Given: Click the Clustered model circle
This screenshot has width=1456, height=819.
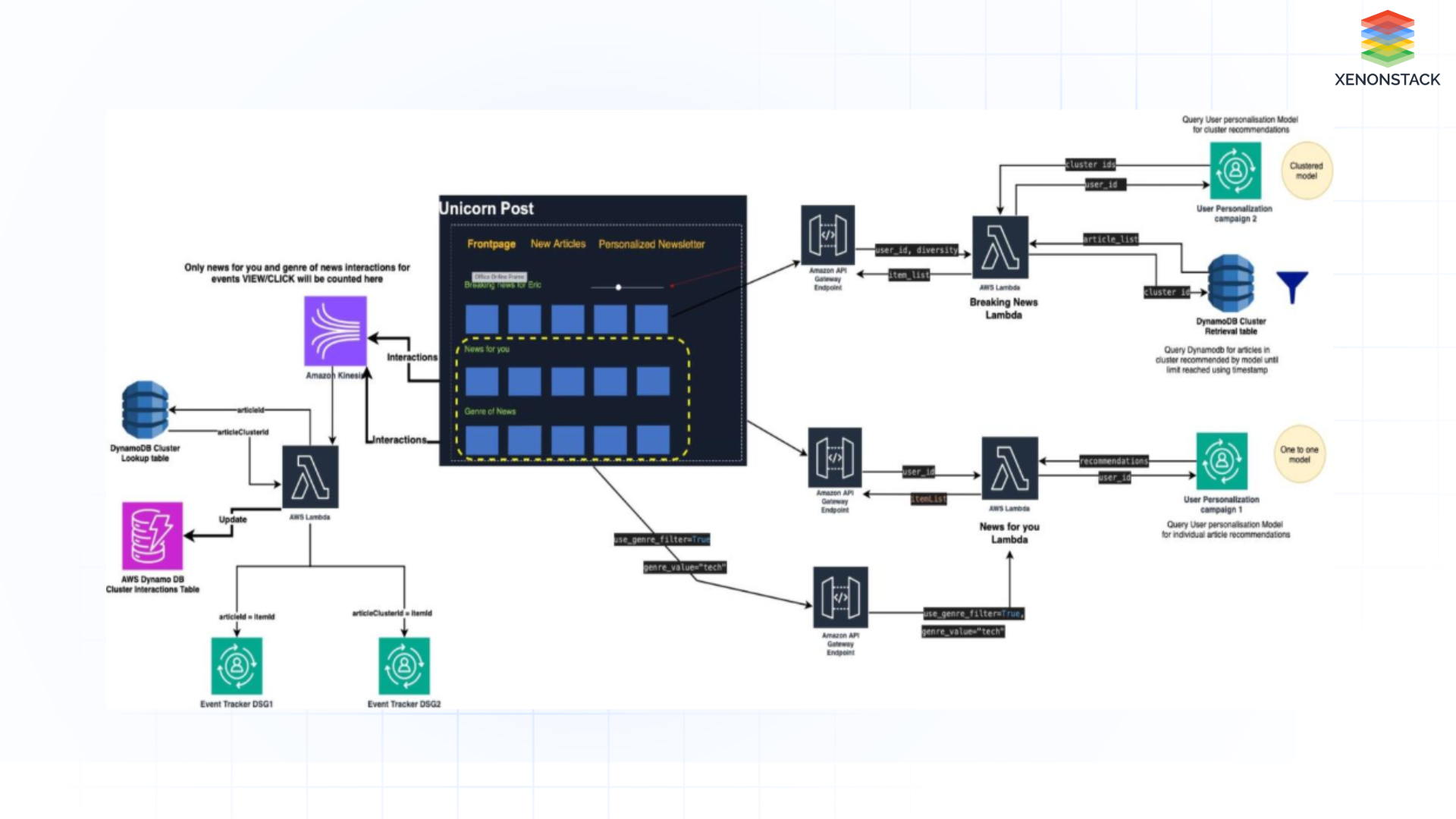Looking at the screenshot, I should [1307, 171].
